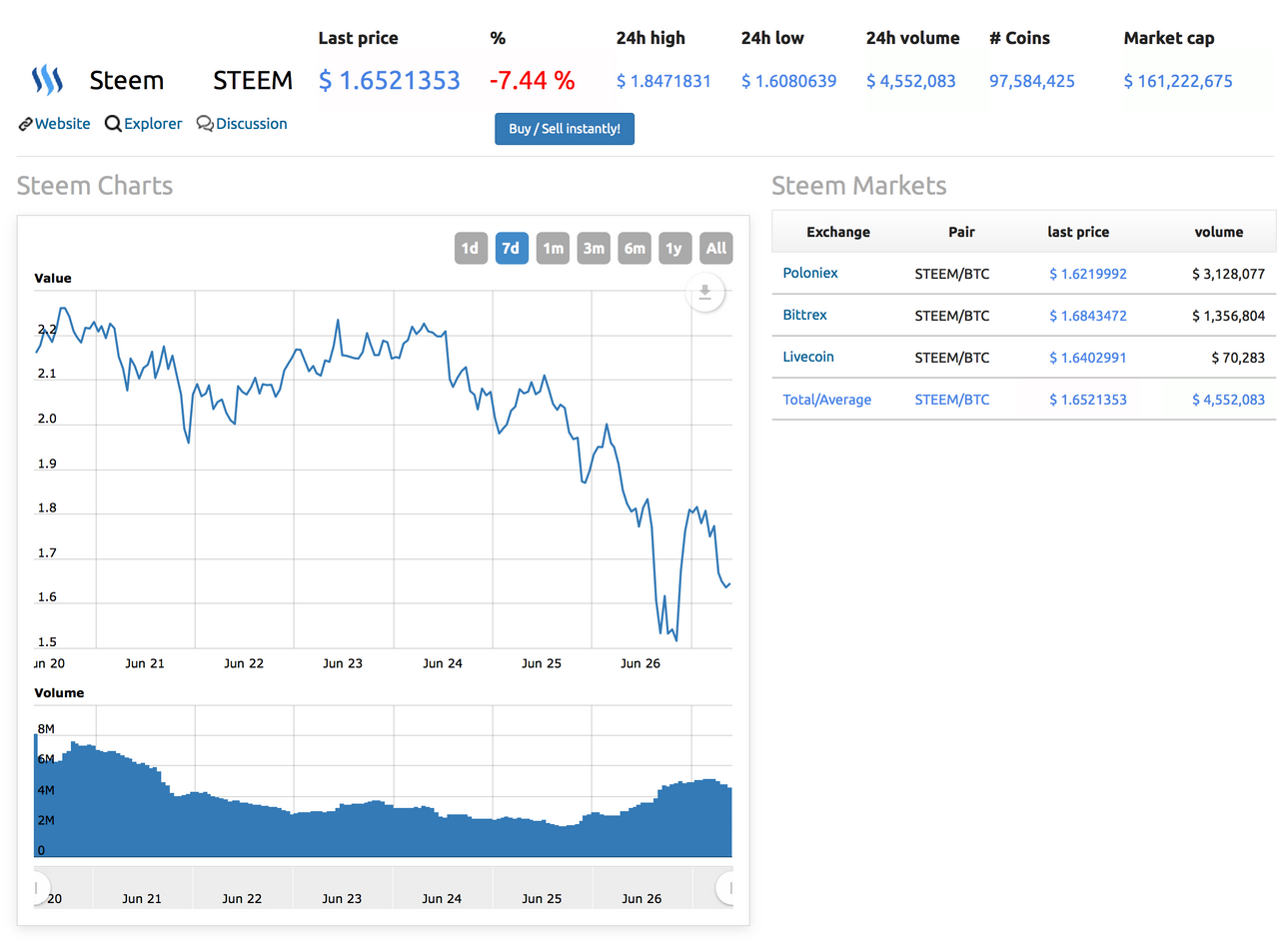Click the chart download icon
Viewport: 1279px width, 952px height.
tap(704, 293)
